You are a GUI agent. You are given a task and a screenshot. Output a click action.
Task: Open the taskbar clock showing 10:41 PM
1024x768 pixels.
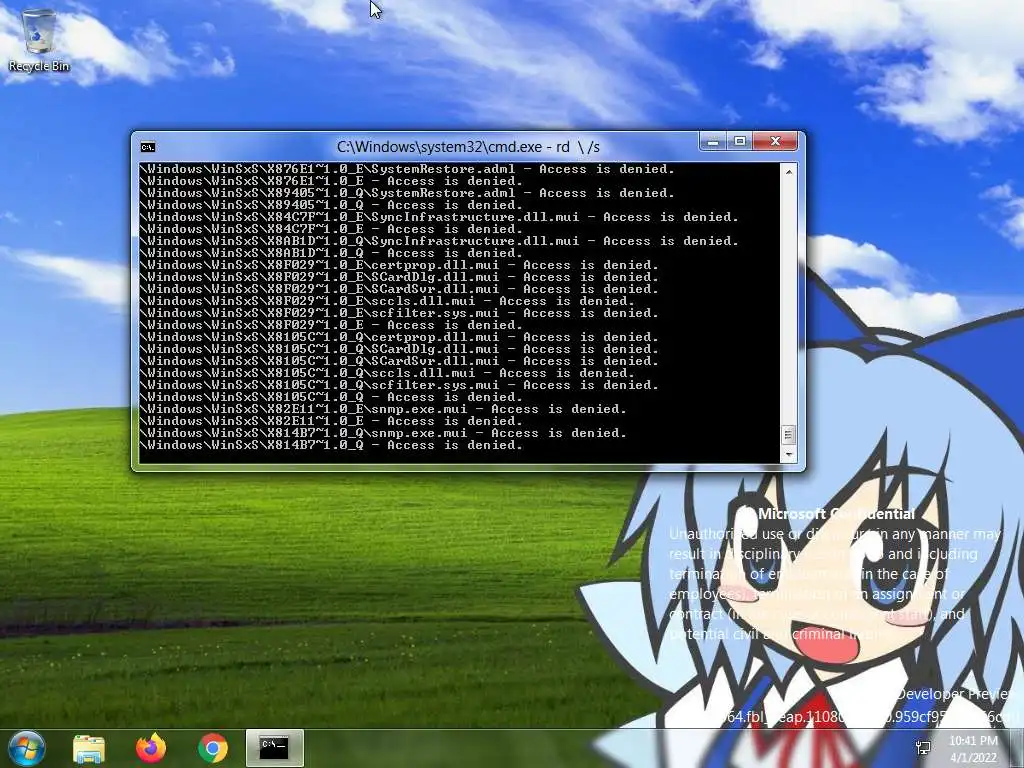pyautogui.click(x=974, y=749)
